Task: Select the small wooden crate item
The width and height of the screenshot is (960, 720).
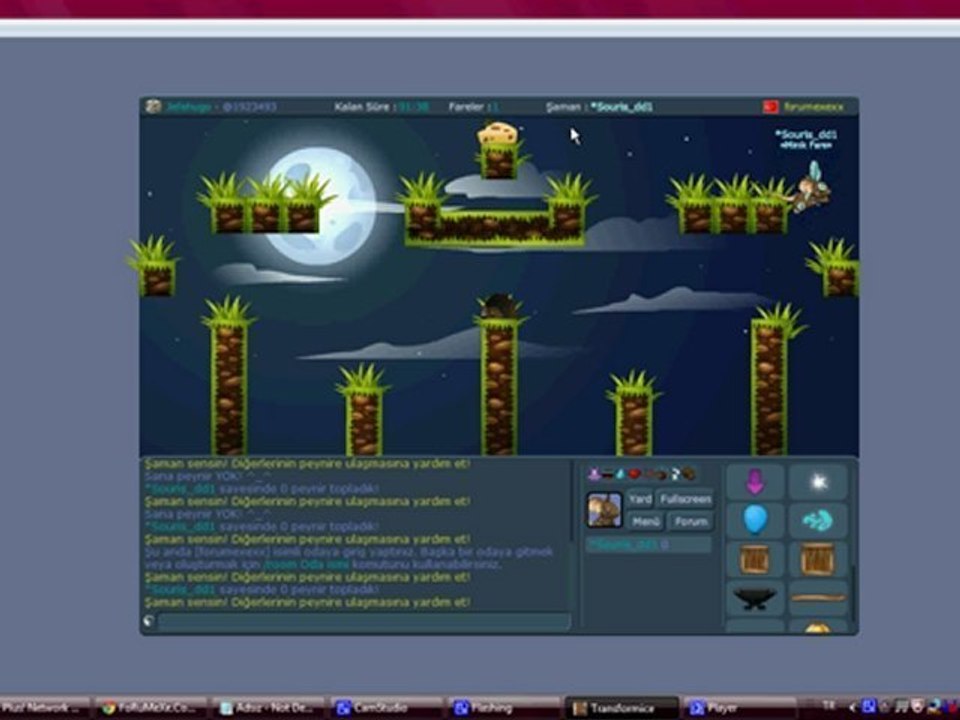Action: coord(755,559)
